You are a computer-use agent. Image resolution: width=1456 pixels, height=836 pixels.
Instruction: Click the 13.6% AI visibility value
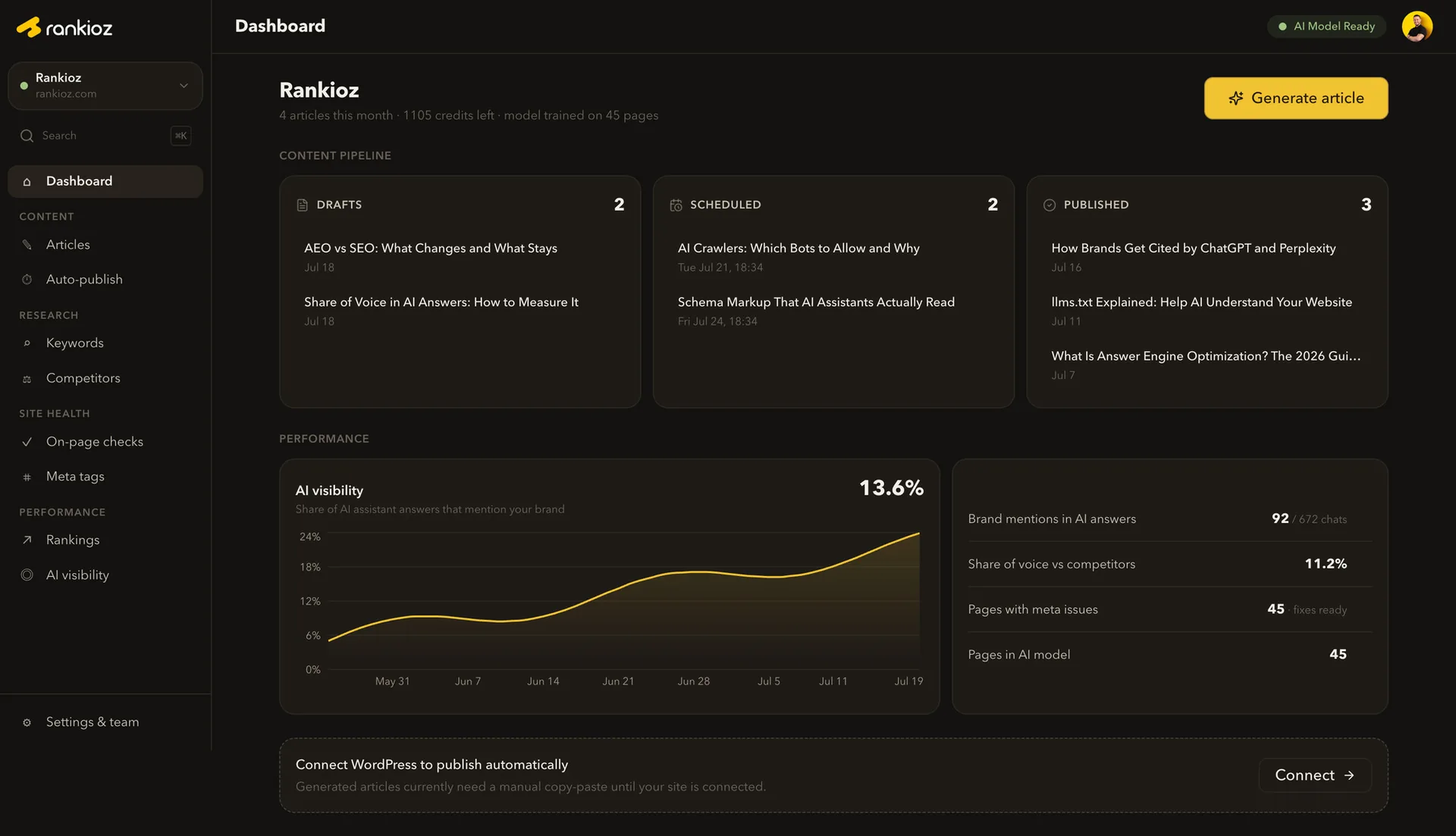click(891, 488)
